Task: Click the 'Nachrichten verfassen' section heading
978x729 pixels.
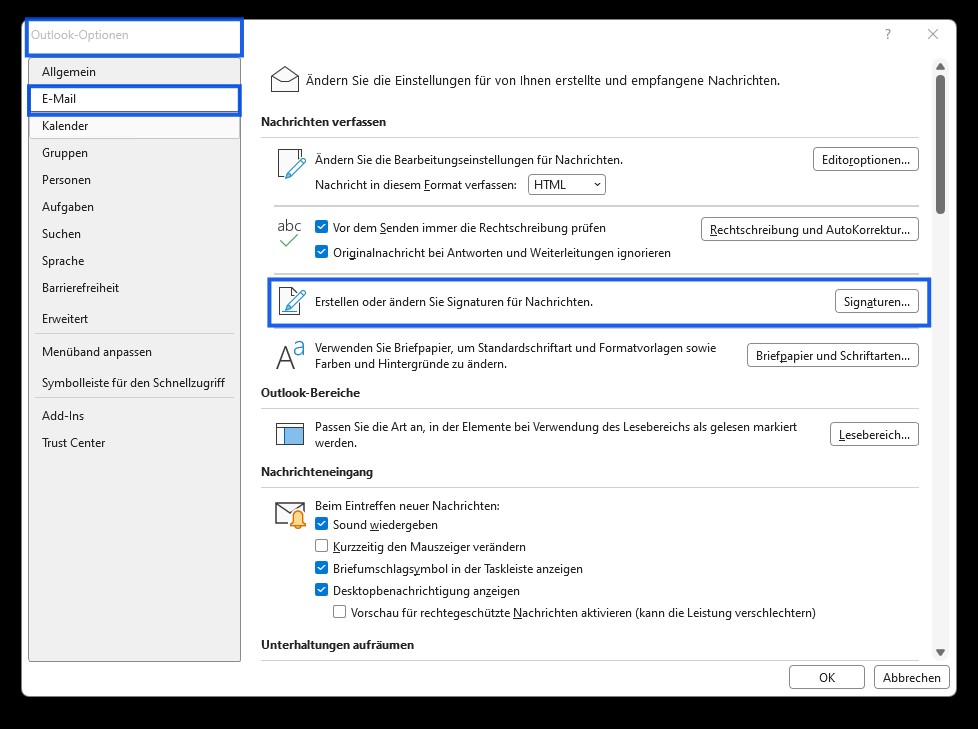Action: coord(323,122)
